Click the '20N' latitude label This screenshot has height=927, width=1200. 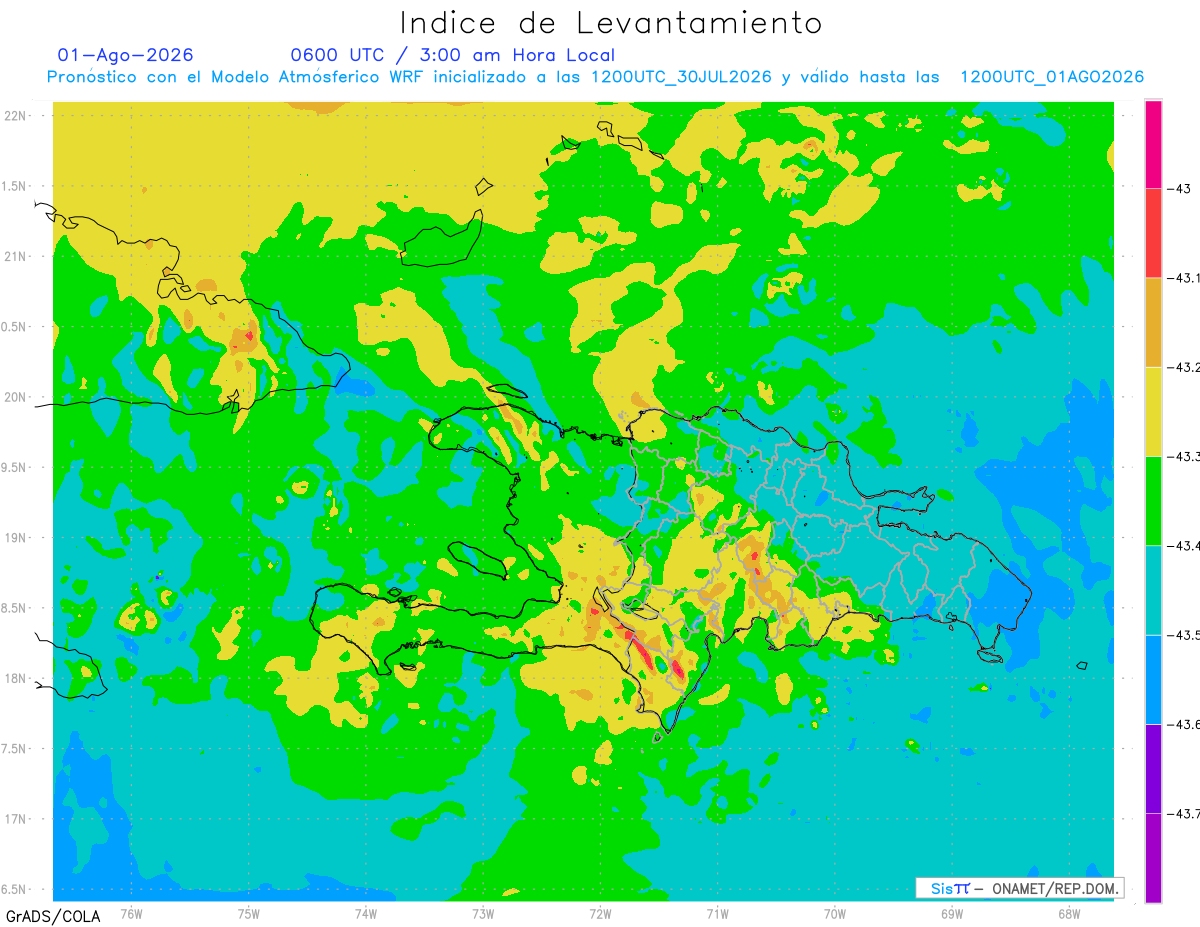pyautogui.click(x=15, y=397)
